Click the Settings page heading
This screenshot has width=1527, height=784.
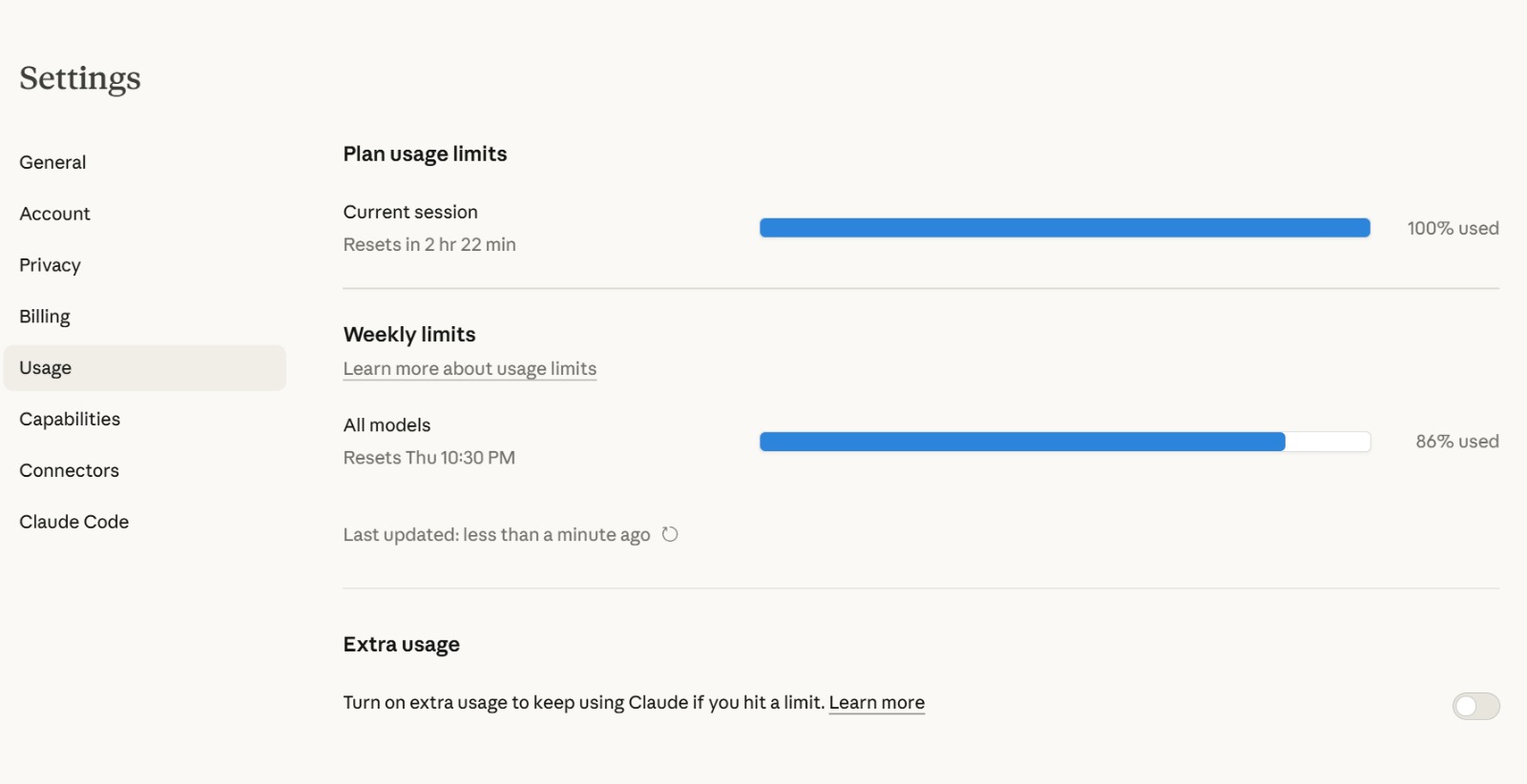[79, 78]
